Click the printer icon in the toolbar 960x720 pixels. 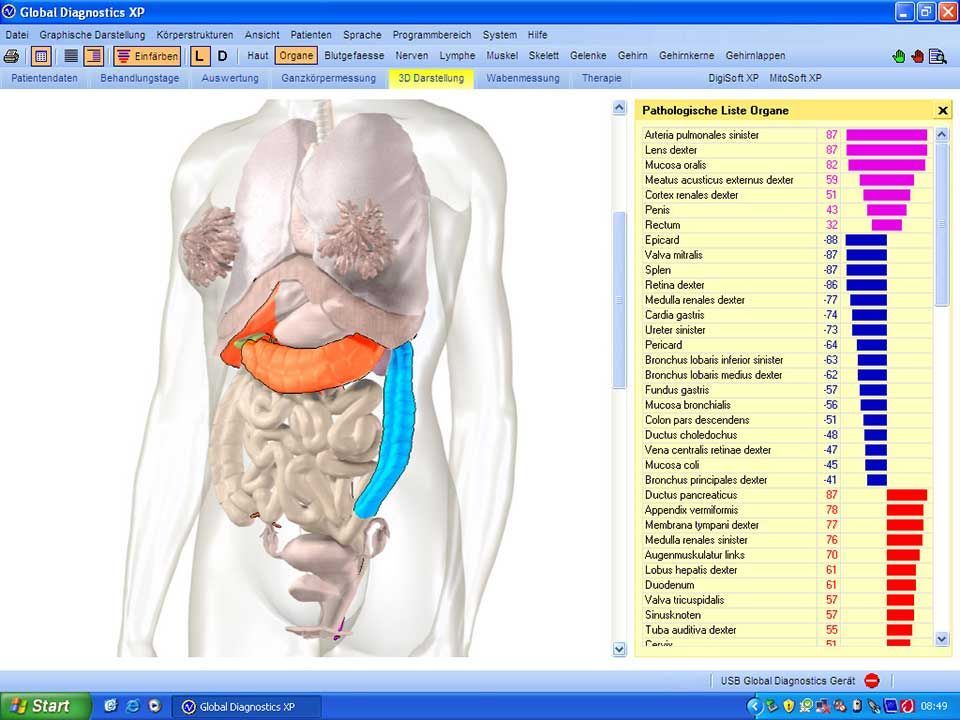pyautogui.click(x=12, y=56)
